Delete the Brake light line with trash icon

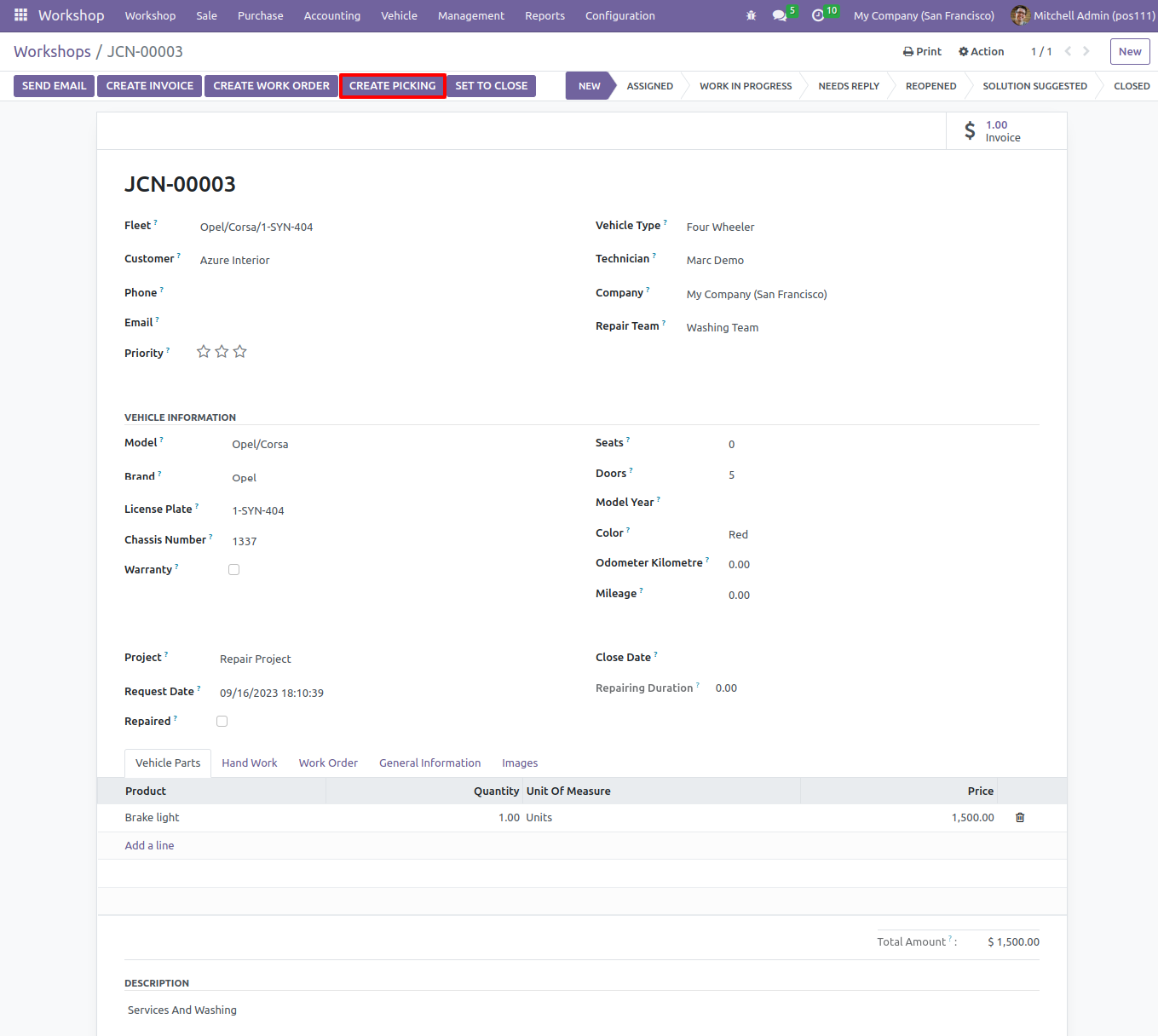[x=1020, y=817]
